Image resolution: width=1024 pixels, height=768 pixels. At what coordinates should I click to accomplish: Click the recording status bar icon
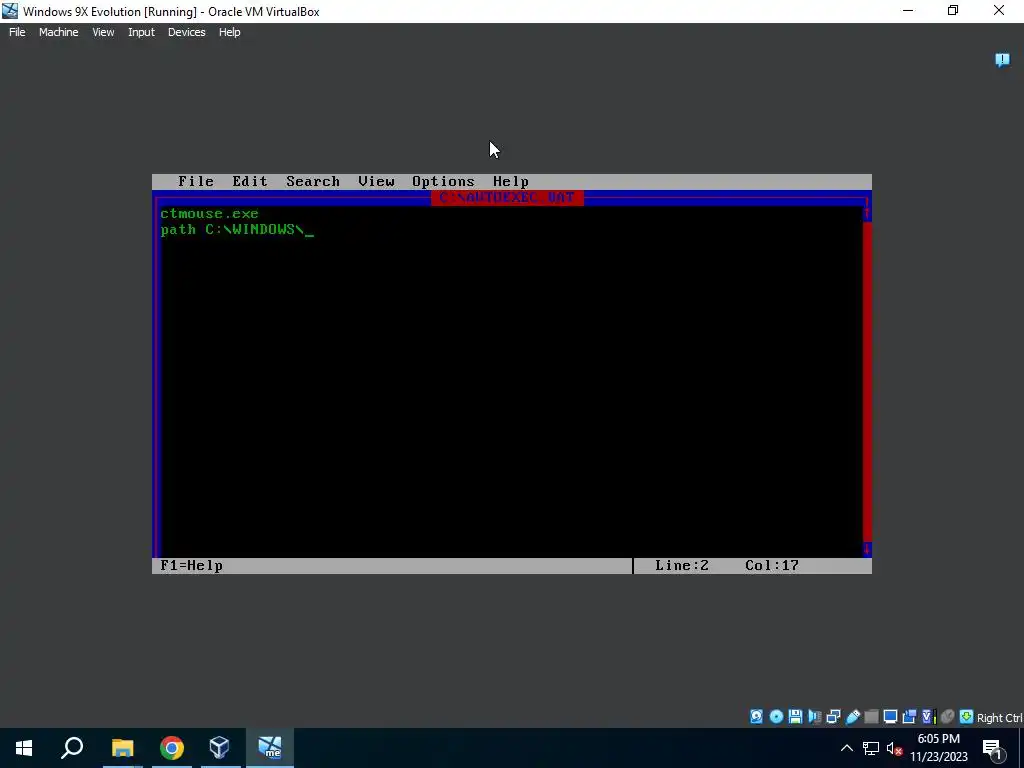[909, 717]
